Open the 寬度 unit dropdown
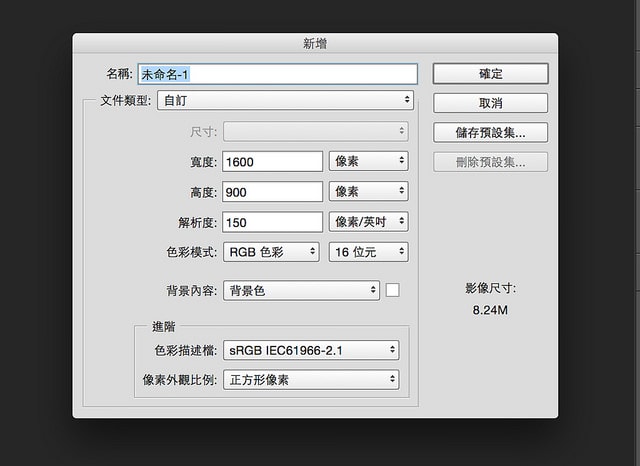 pyautogui.click(x=368, y=161)
